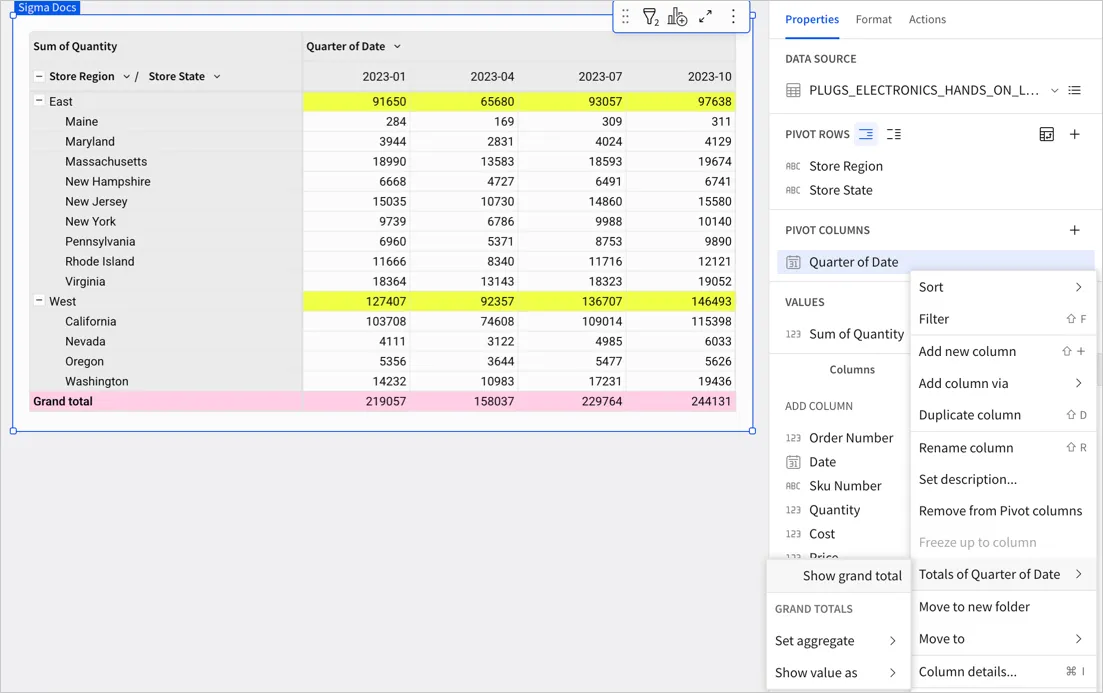Add the Quantity column from the list

point(834,510)
